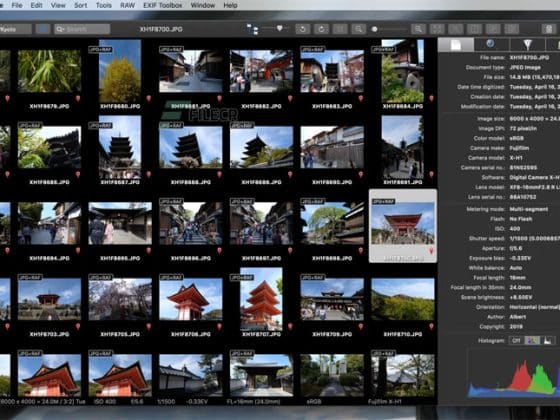The height and width of the screenshot is (420, 560).
Task: Click the JPG+RAF badge on XH1F8703.JPG
Action: [30, 278]
